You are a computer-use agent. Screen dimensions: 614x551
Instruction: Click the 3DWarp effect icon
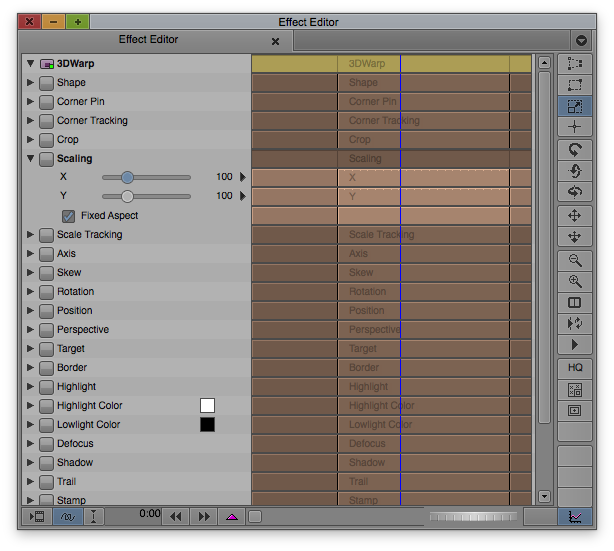47,64
